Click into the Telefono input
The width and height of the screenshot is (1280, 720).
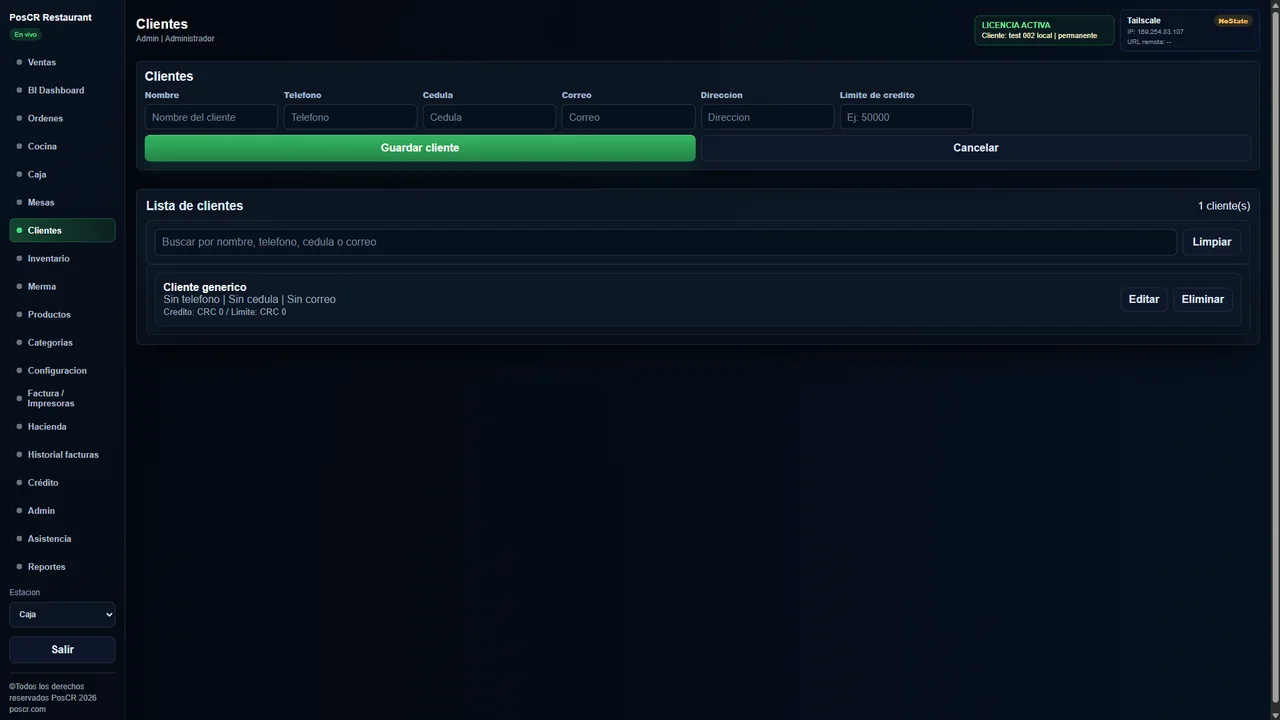click(350, 117)
